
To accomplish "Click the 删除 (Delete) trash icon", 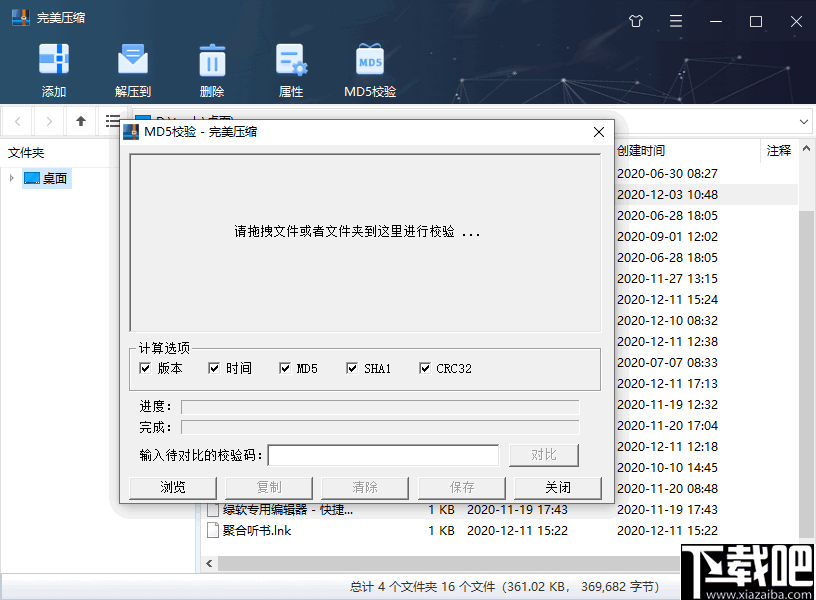I will click(x=212, y=59).
